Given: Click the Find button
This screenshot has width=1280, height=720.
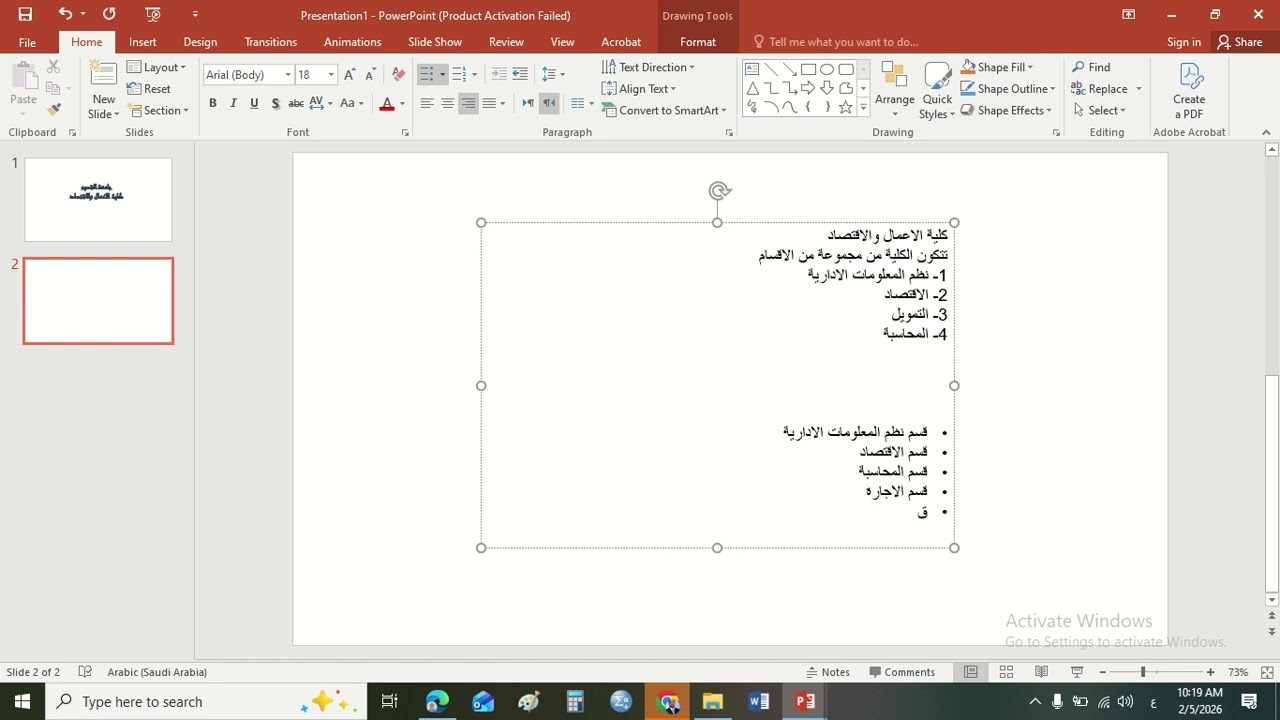Looking at the screenshot, I should (1091, 67).
